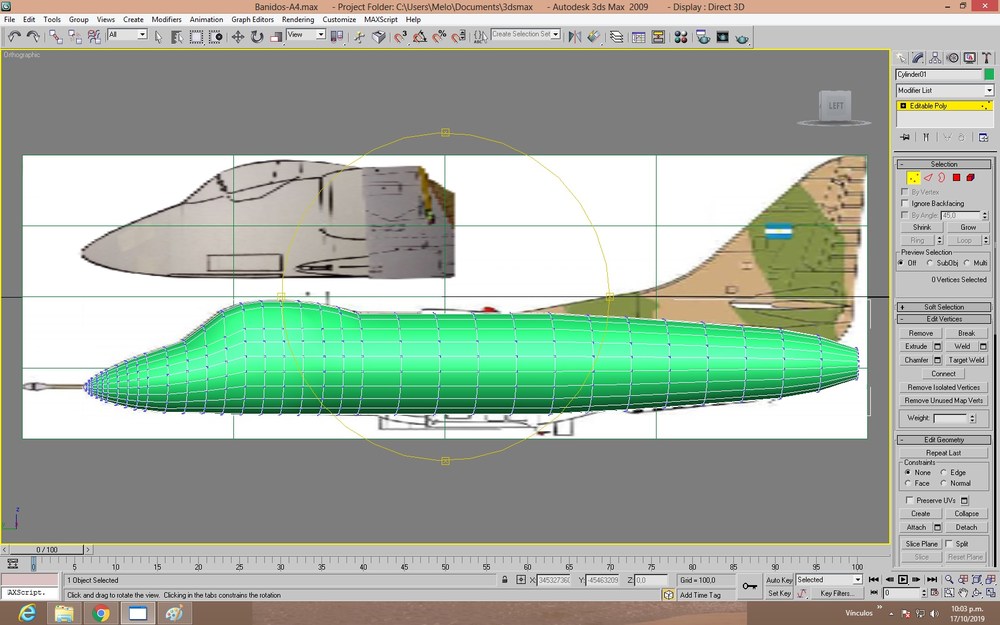Open Select by Name tool
Screen dimensions: 1000x625
pyautogui.click(x=177, y=36)
